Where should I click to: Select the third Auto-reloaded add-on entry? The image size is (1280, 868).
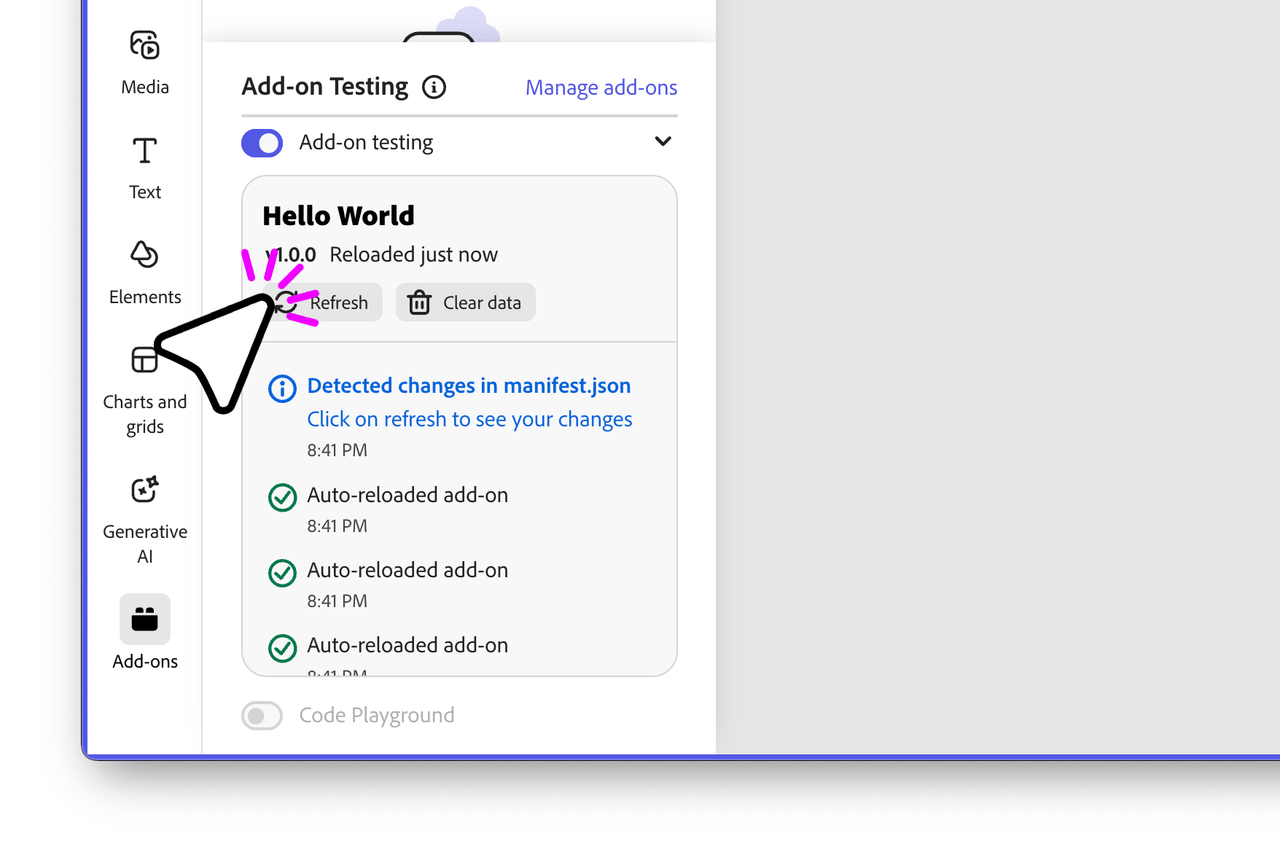coord(407,645)
